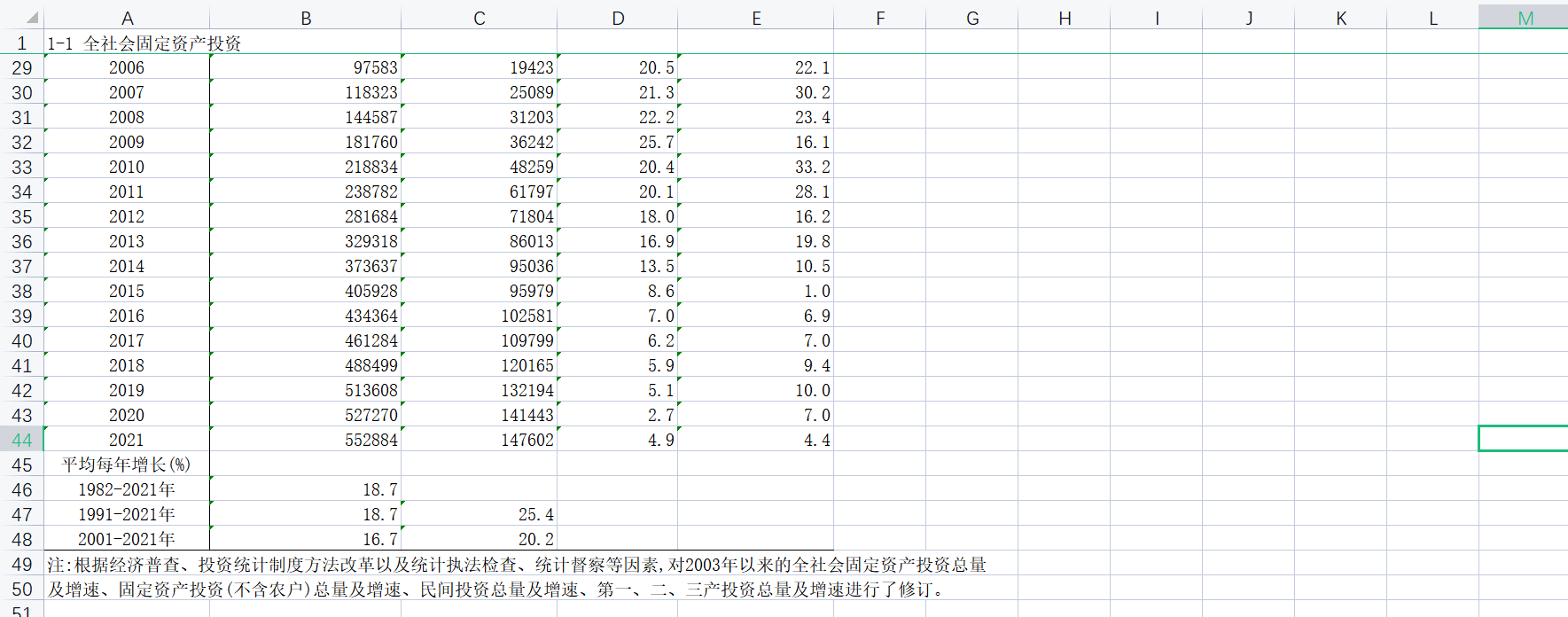The height and width of the screenshot is (617, 1568).
Task: Click cell with value 218834
Action: 306,167
